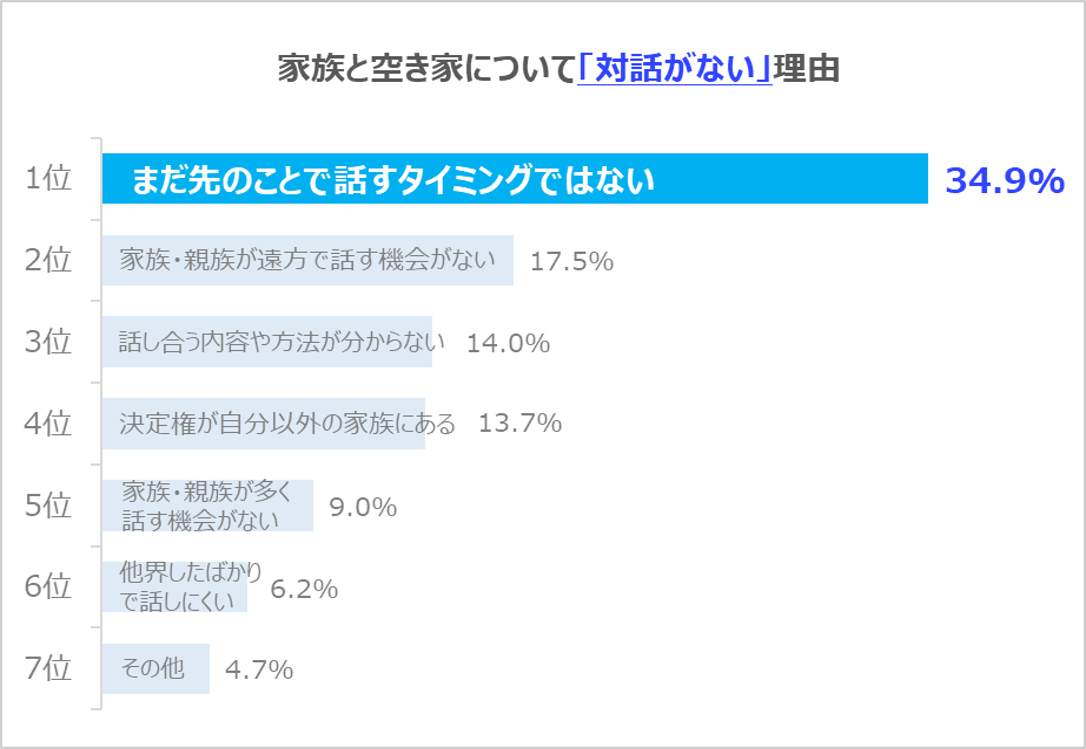Click the 17.5% value label

coord(571,262)
